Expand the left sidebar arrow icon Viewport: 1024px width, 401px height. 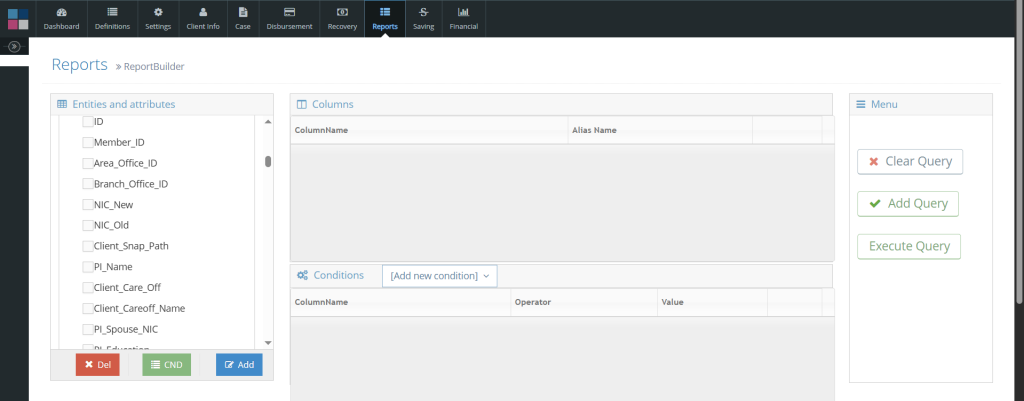tap(14, 46)
